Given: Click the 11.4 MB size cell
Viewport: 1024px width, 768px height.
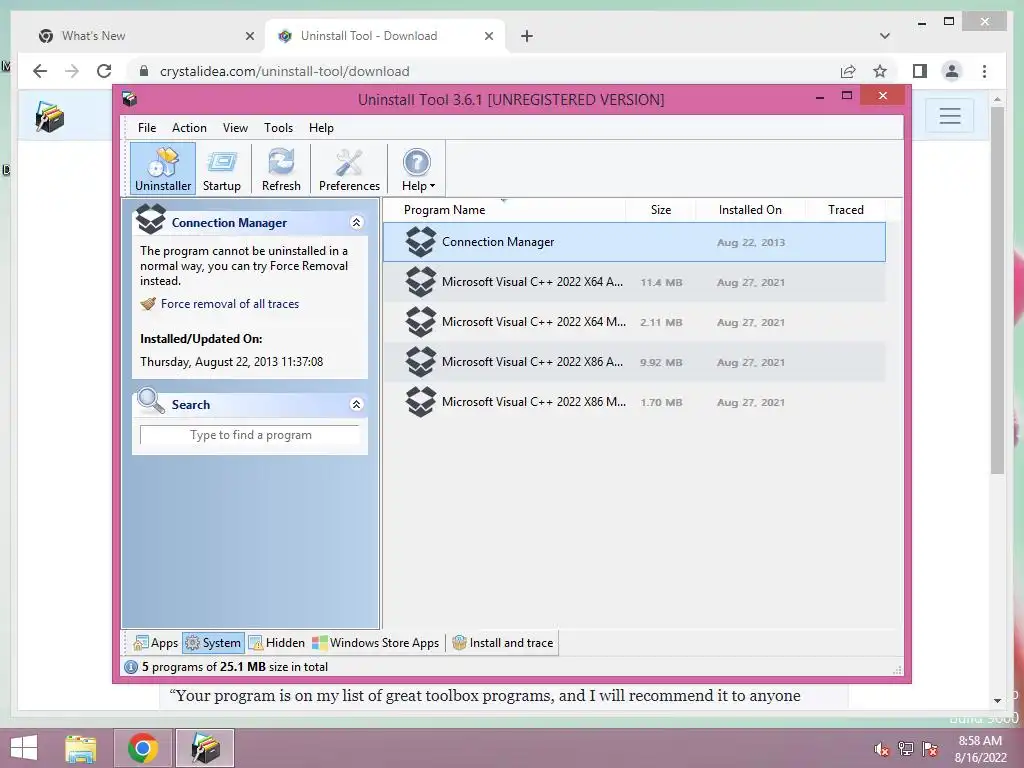Looking at the screenshot, I should 661,283.
